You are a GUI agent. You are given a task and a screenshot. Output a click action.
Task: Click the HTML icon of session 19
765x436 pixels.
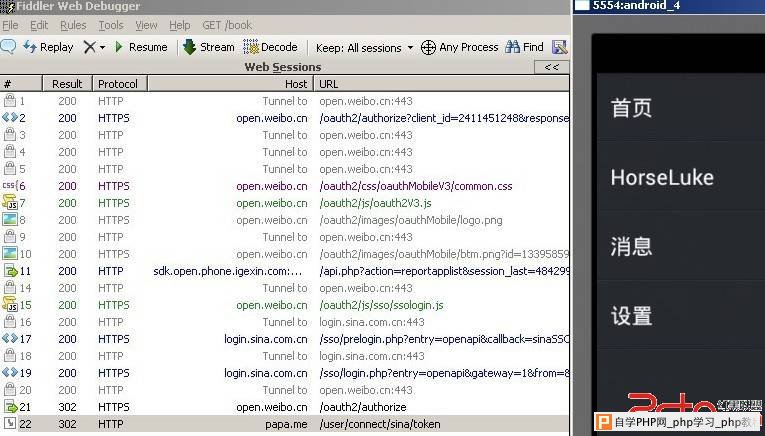[10, 373]
